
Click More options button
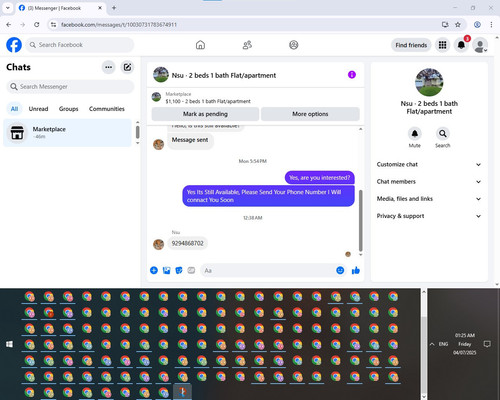coord(310,114)
